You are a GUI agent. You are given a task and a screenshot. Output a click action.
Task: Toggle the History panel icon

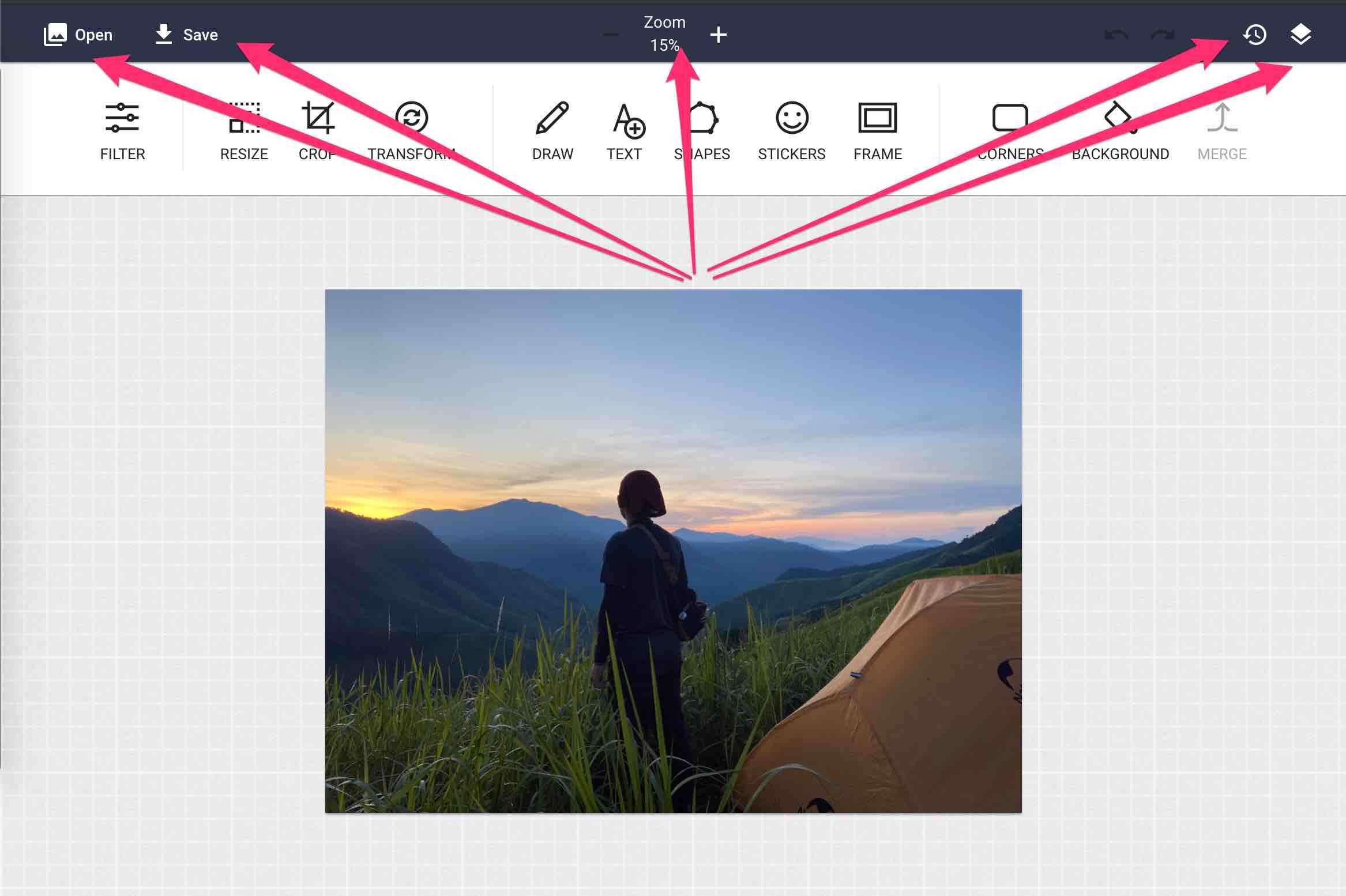tap(1255, 35)
